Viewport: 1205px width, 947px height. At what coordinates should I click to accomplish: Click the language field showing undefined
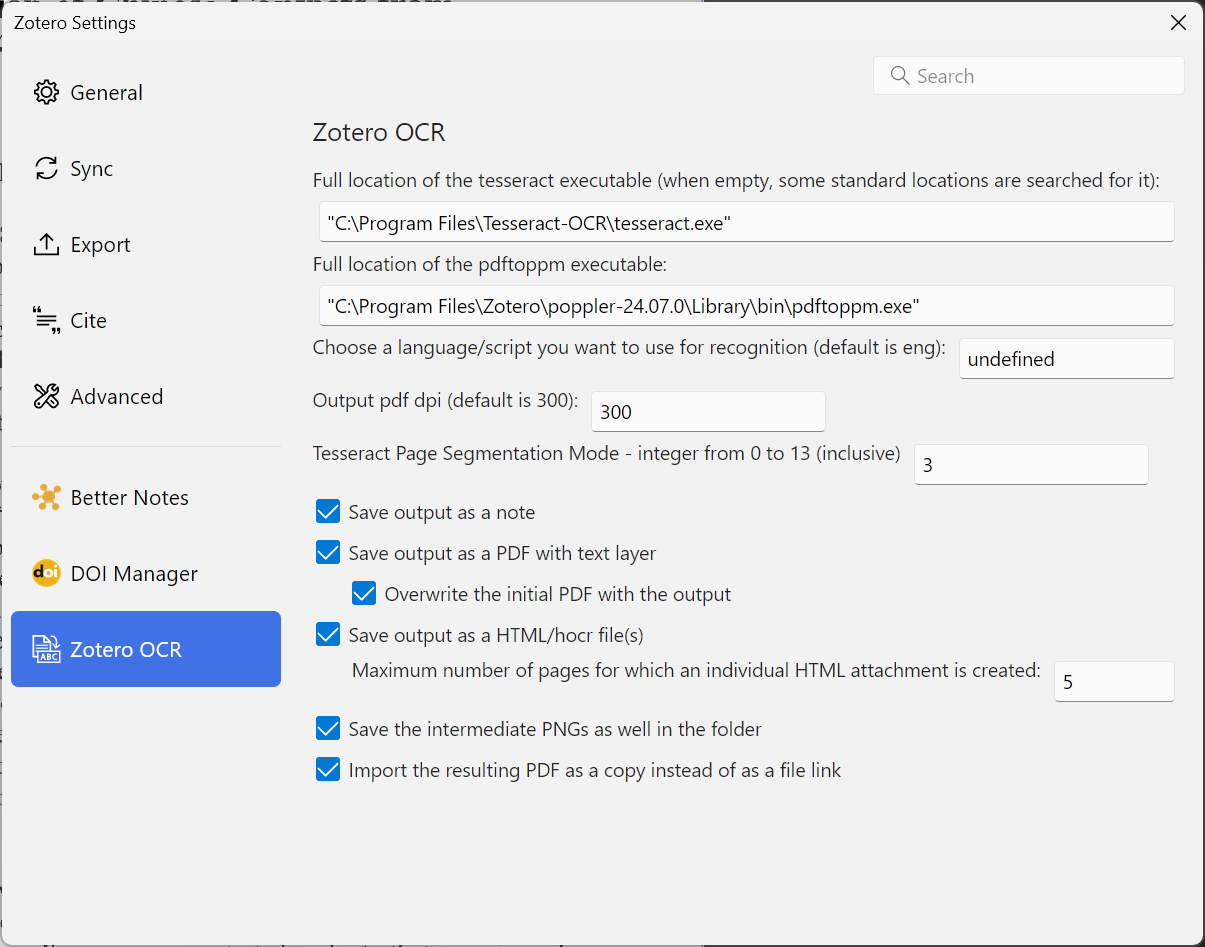pyautogui.click(x=1067, y=359)
